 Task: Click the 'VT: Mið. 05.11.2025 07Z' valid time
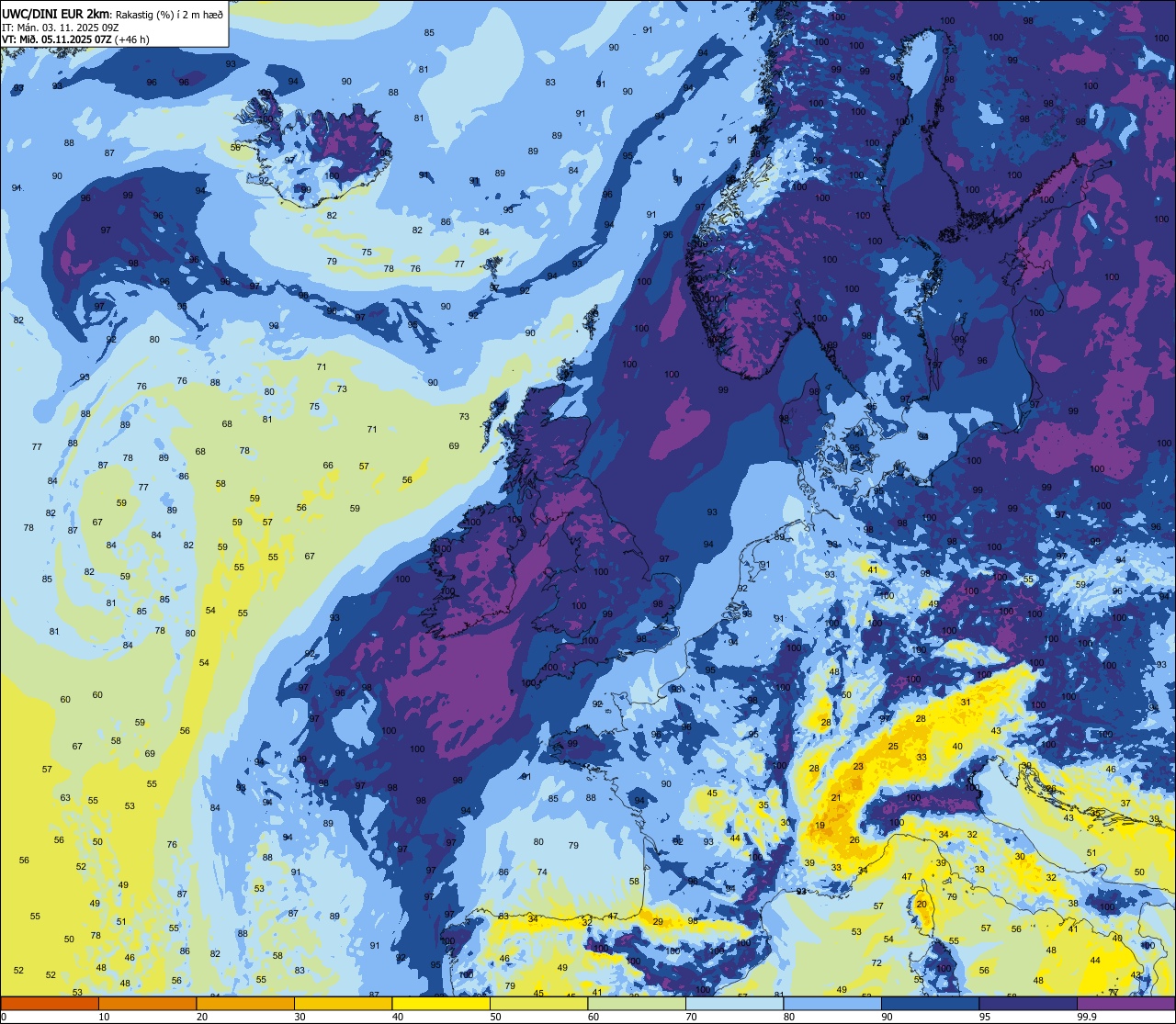pos(57,39)
